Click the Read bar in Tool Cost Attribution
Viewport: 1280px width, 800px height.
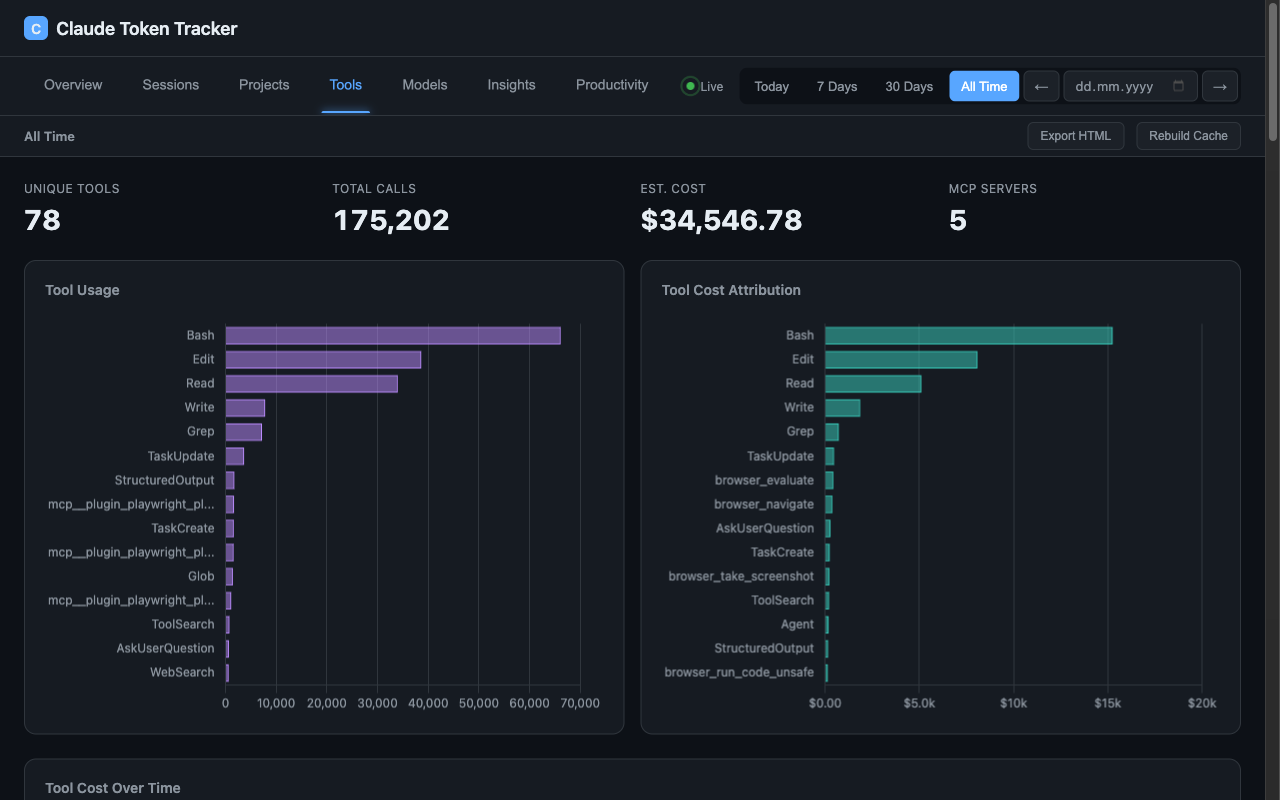click(873, 383)
